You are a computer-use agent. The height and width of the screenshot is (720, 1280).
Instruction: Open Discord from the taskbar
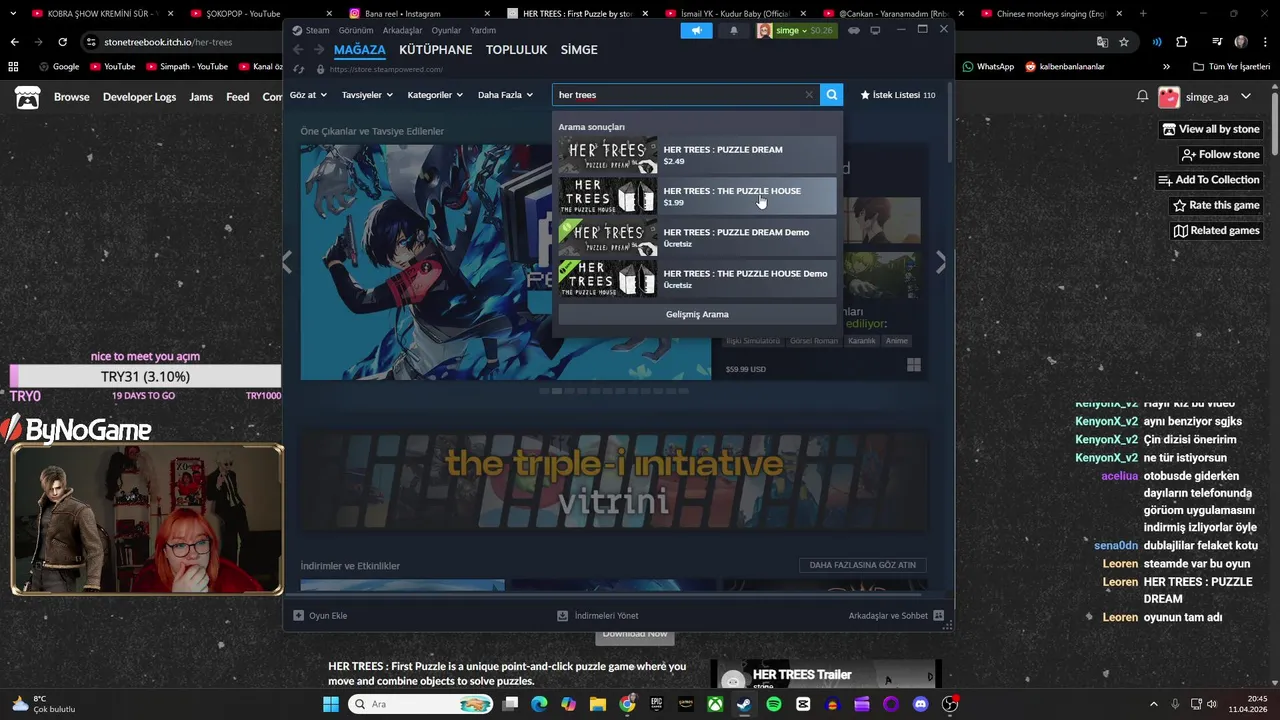920,704
